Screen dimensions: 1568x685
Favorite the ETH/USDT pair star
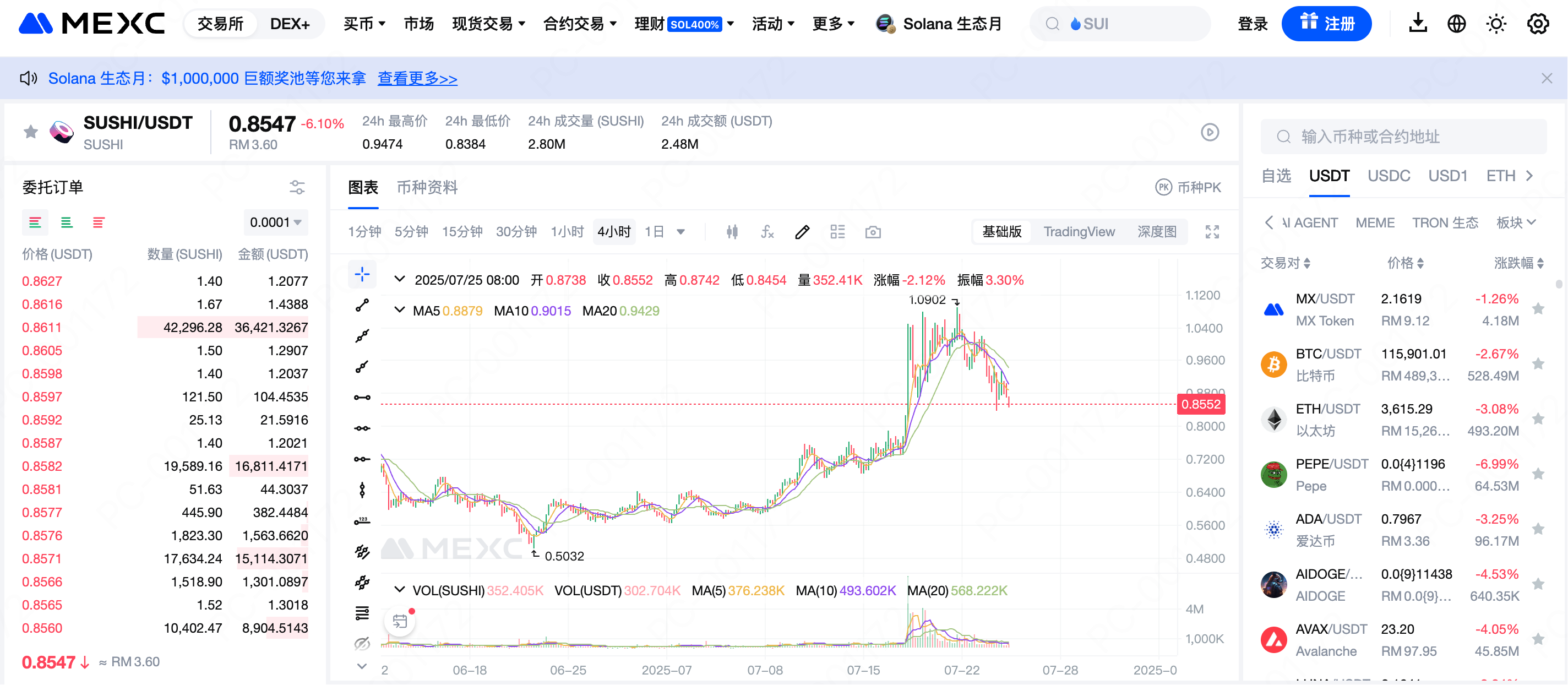coord(1538,419)
